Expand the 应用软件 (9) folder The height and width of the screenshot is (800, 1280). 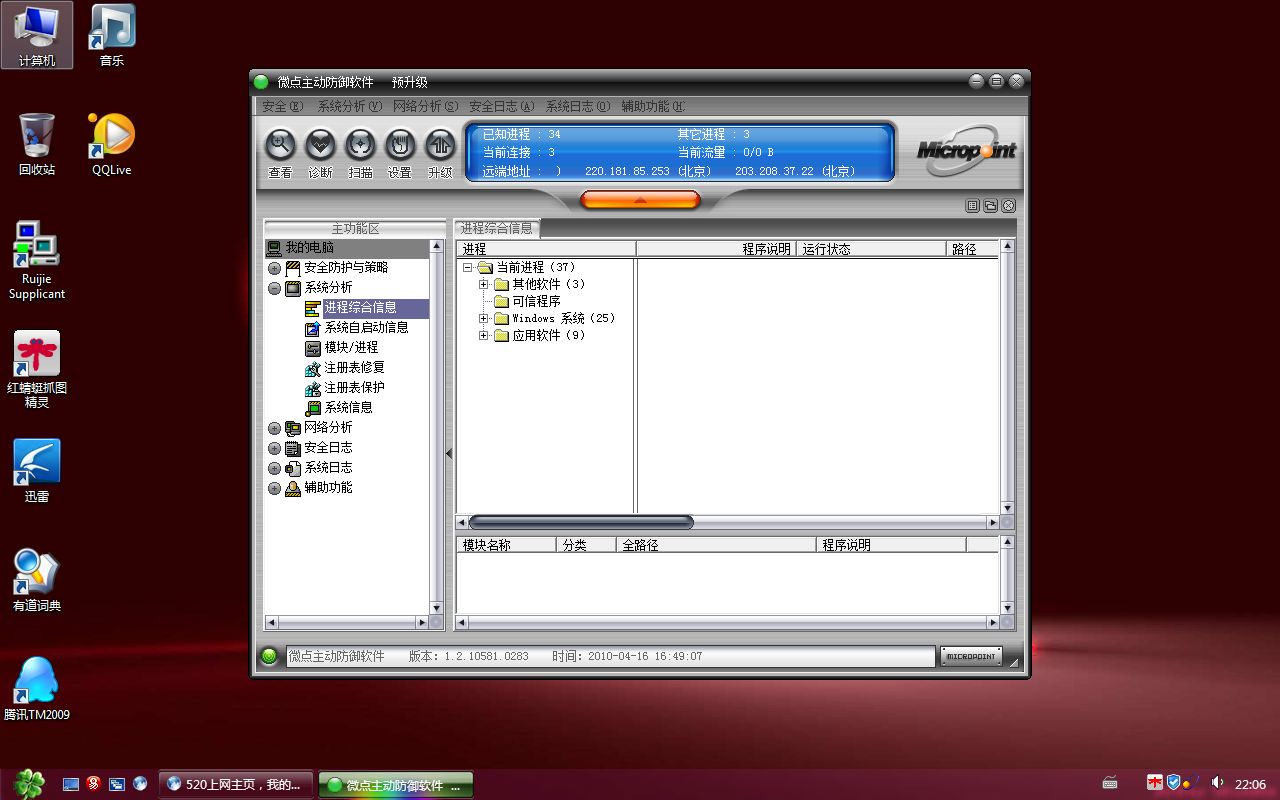(484, 335)
